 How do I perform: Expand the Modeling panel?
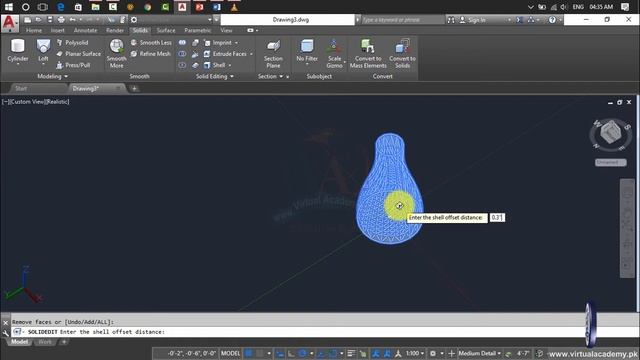click(x=53, y=76)
